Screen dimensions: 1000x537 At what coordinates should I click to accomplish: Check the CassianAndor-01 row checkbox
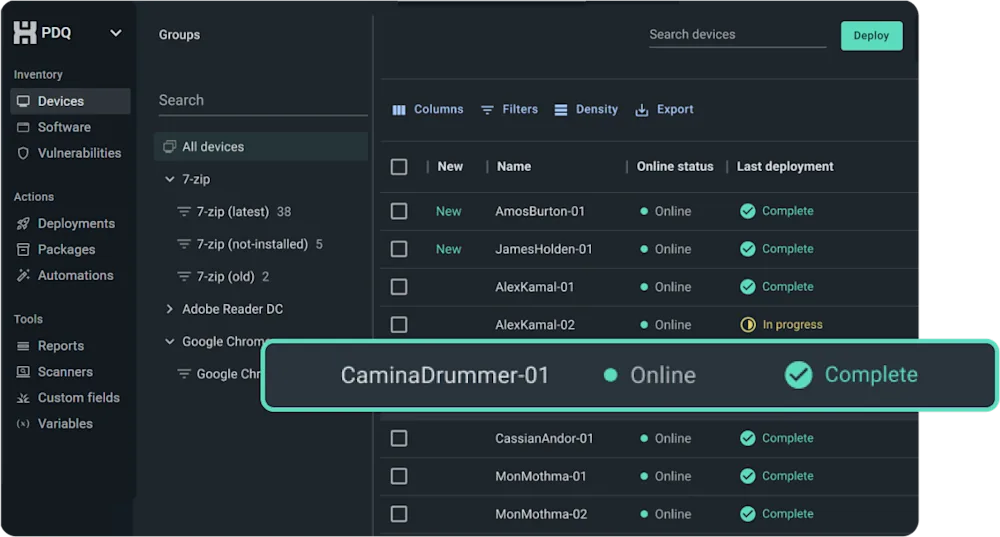click(x=399, y=438)
